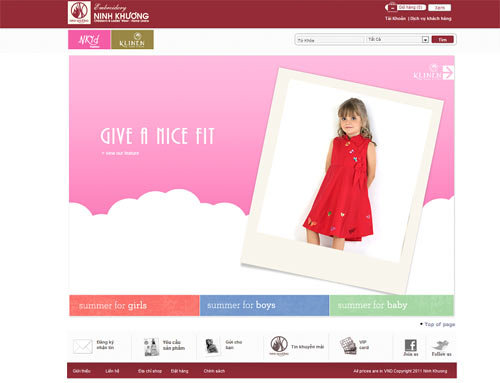Screen dimensions: 500x383
Task: Open the summer for boys banner
Action: click(x=264, y=305)
